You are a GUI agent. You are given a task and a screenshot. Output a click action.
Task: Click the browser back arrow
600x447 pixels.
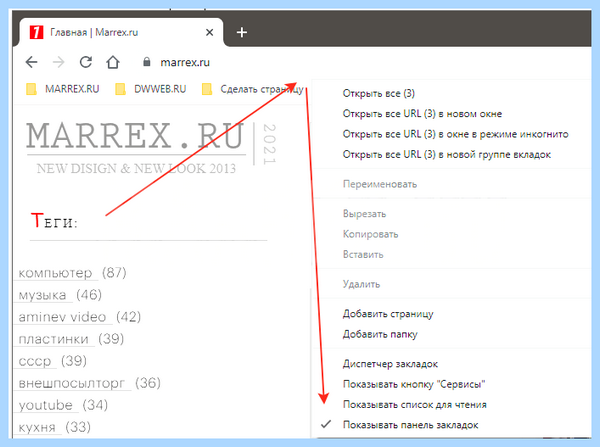[x=31, y=62]
